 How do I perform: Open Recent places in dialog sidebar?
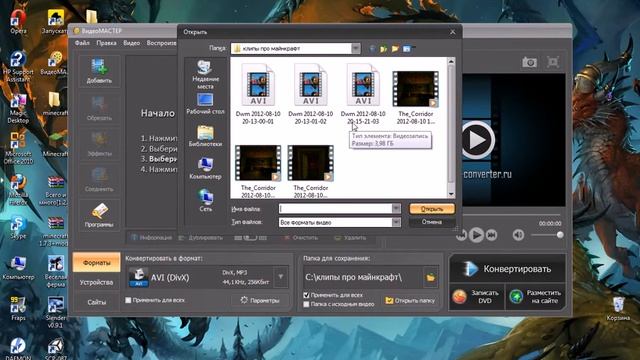pos(205,74)
